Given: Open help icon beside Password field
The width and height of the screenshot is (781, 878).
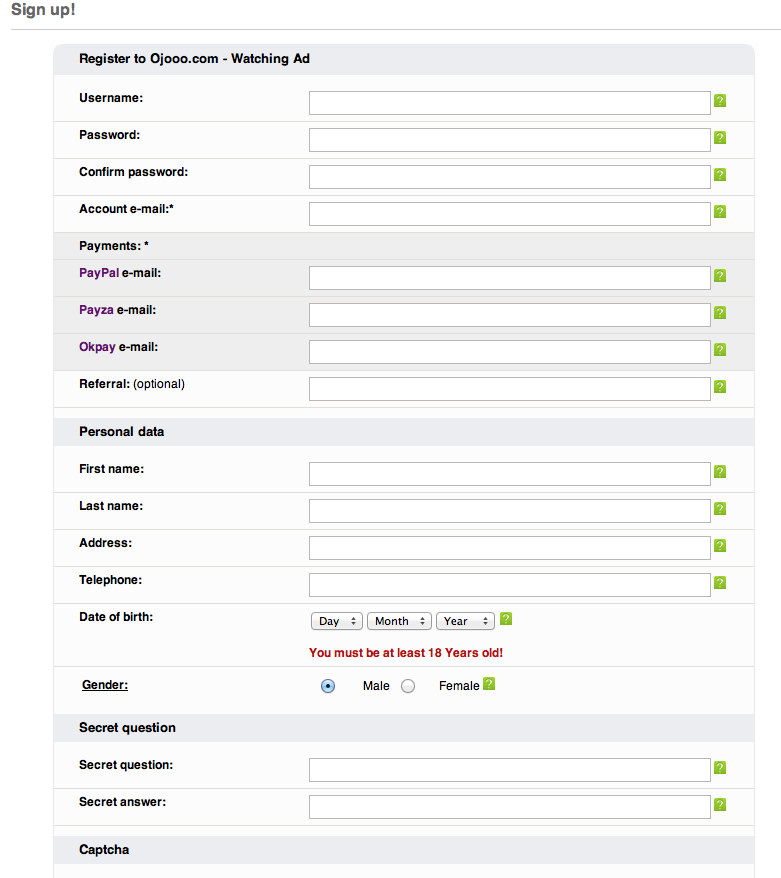Looking at the screenshot, I should click(x=720, y=138).
